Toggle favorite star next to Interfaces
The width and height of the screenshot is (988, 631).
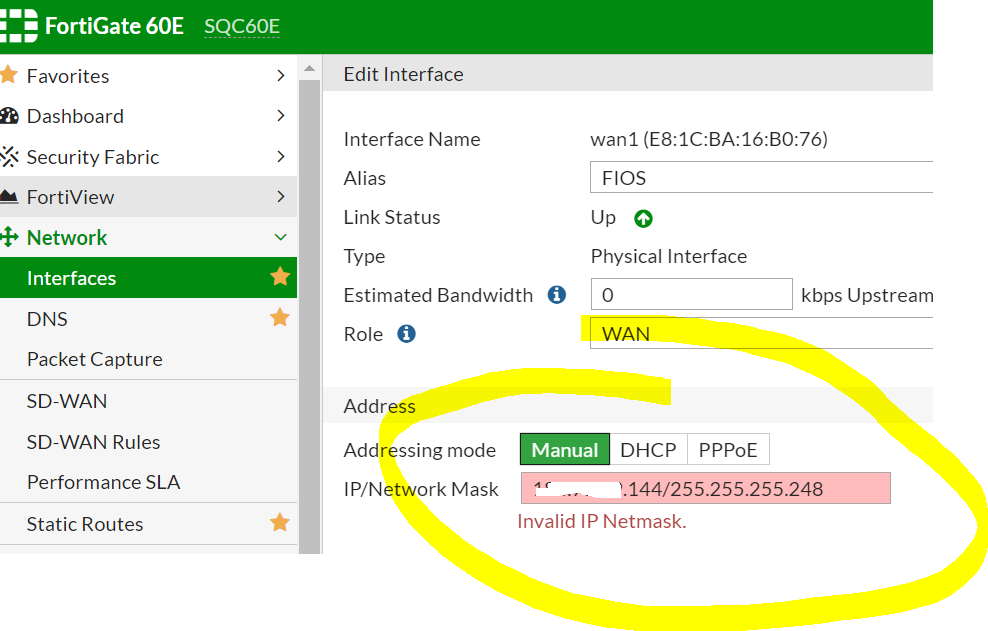280,277
